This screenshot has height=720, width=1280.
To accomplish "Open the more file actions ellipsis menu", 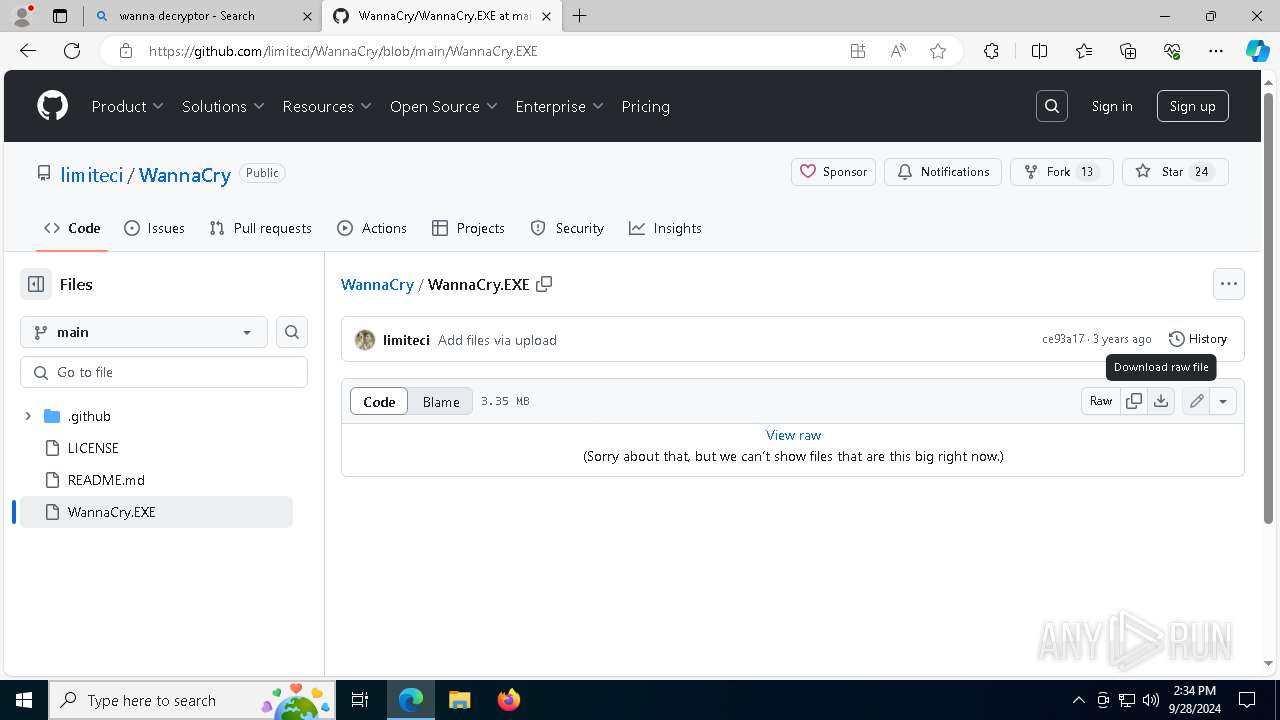I will coord(1229,284).
